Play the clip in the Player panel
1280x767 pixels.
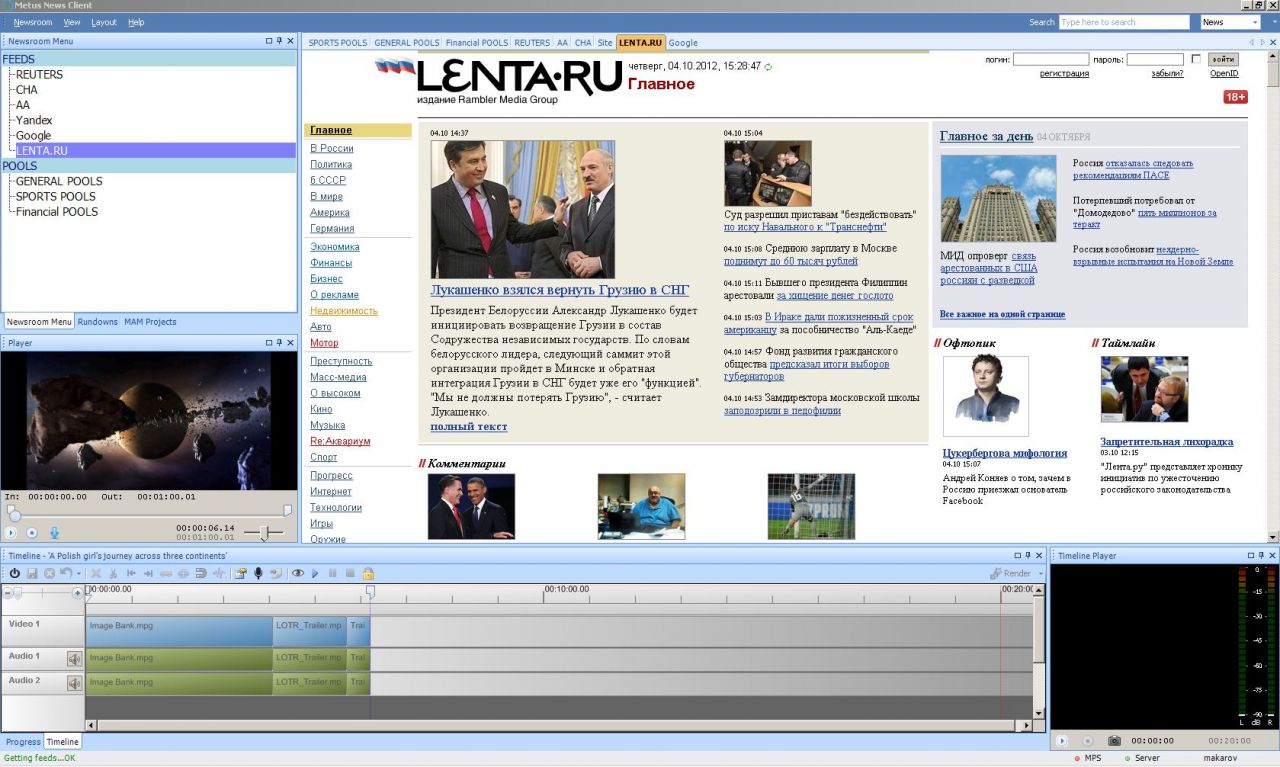(x=11, y=533)
